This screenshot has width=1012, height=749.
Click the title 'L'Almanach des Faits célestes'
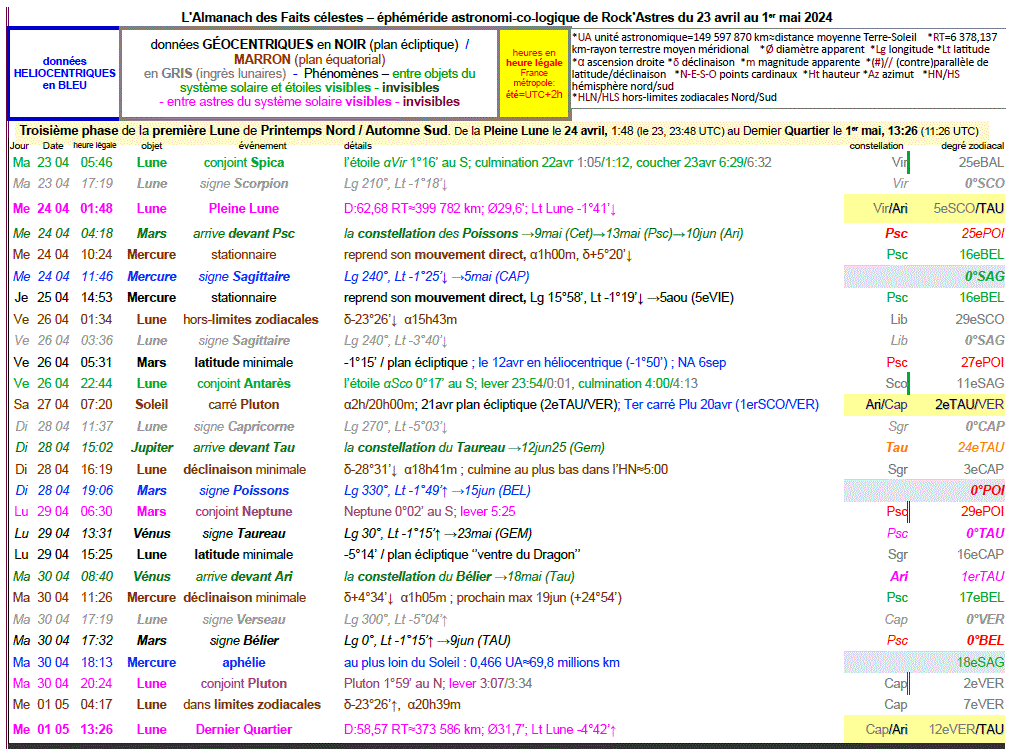[x=272, y=17]
